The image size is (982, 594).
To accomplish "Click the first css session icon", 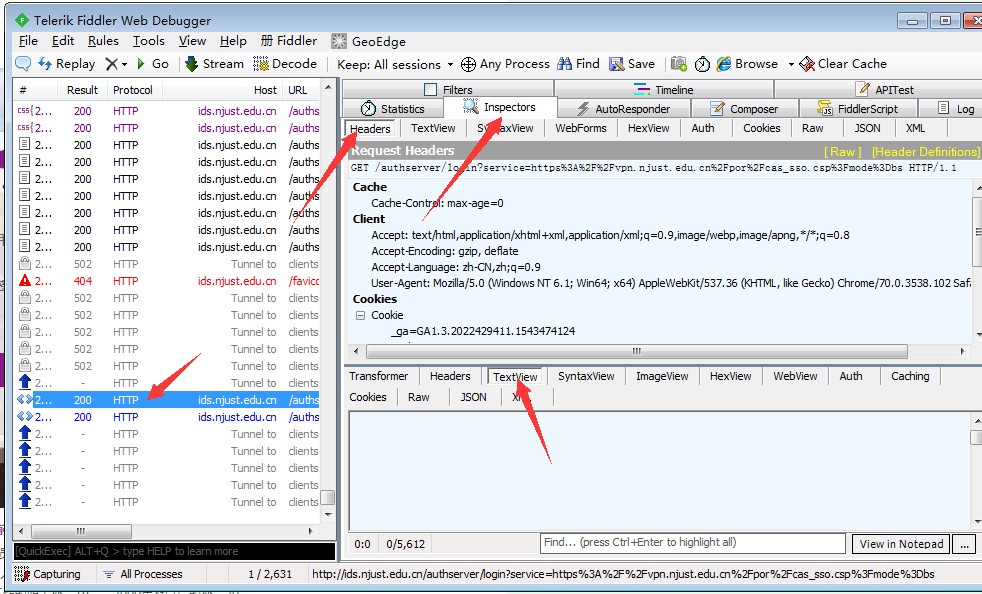I will point(24,111).
